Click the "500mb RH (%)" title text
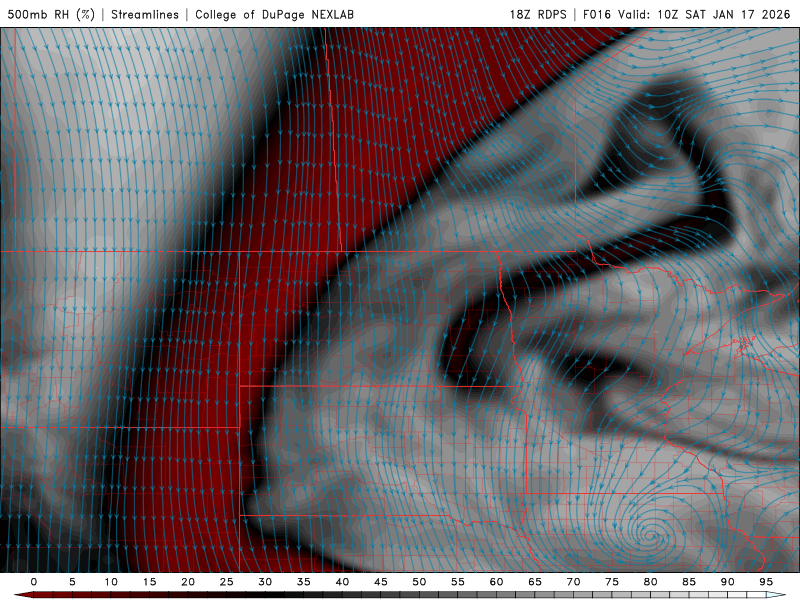Image resolution: width=800 pixels, height=600 pixels. pos(51,14)
